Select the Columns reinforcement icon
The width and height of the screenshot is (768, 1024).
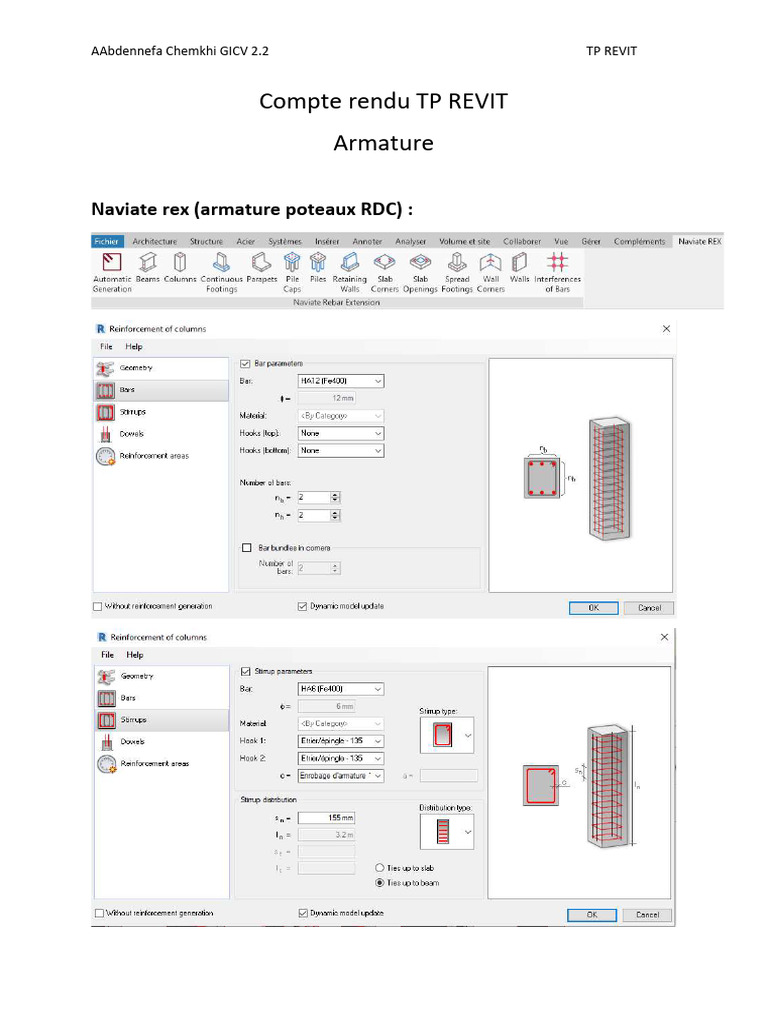pyautogui.click(x=180, y=268)
